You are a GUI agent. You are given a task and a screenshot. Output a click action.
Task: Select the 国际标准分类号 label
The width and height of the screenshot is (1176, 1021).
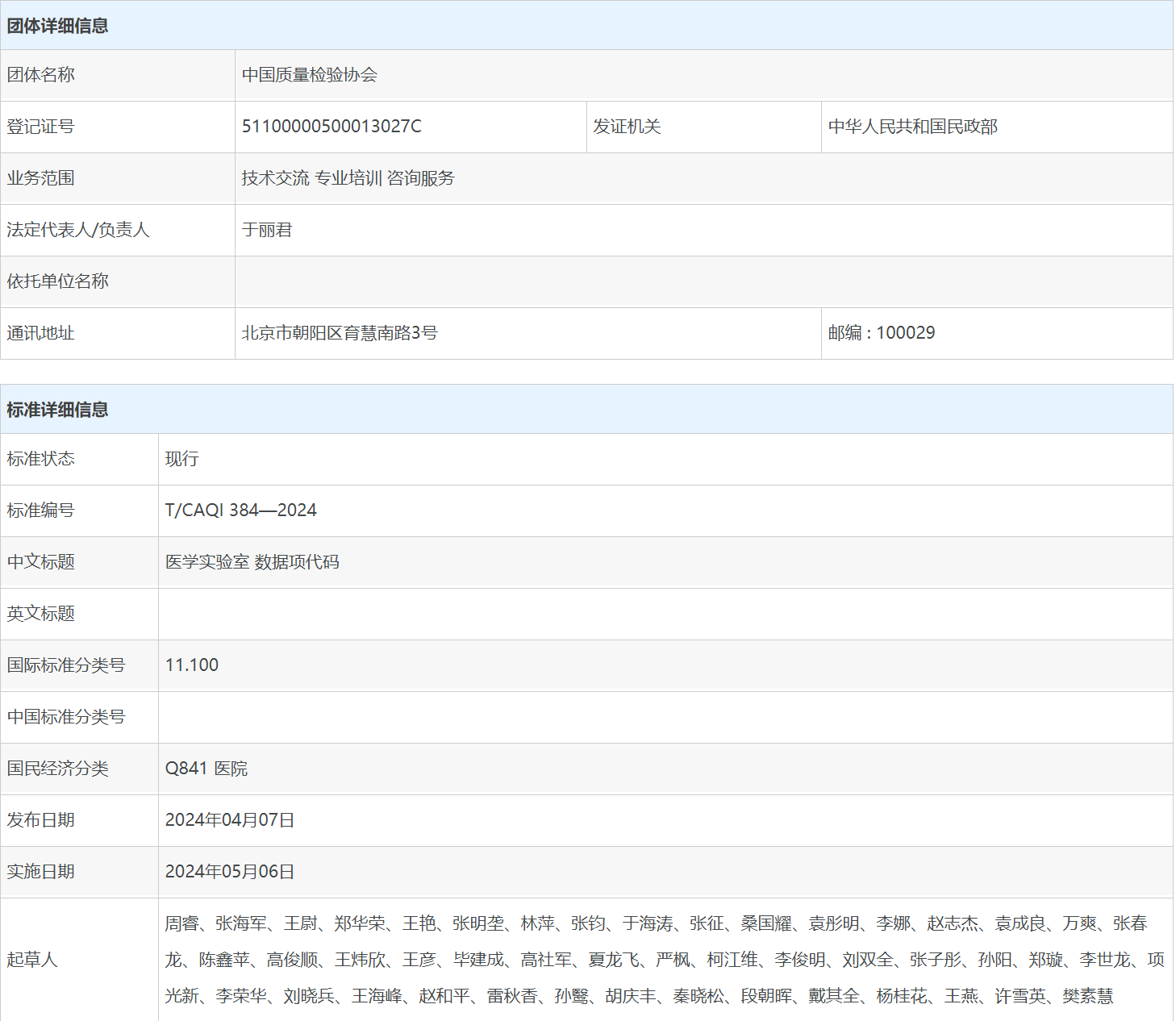(66, 665)
